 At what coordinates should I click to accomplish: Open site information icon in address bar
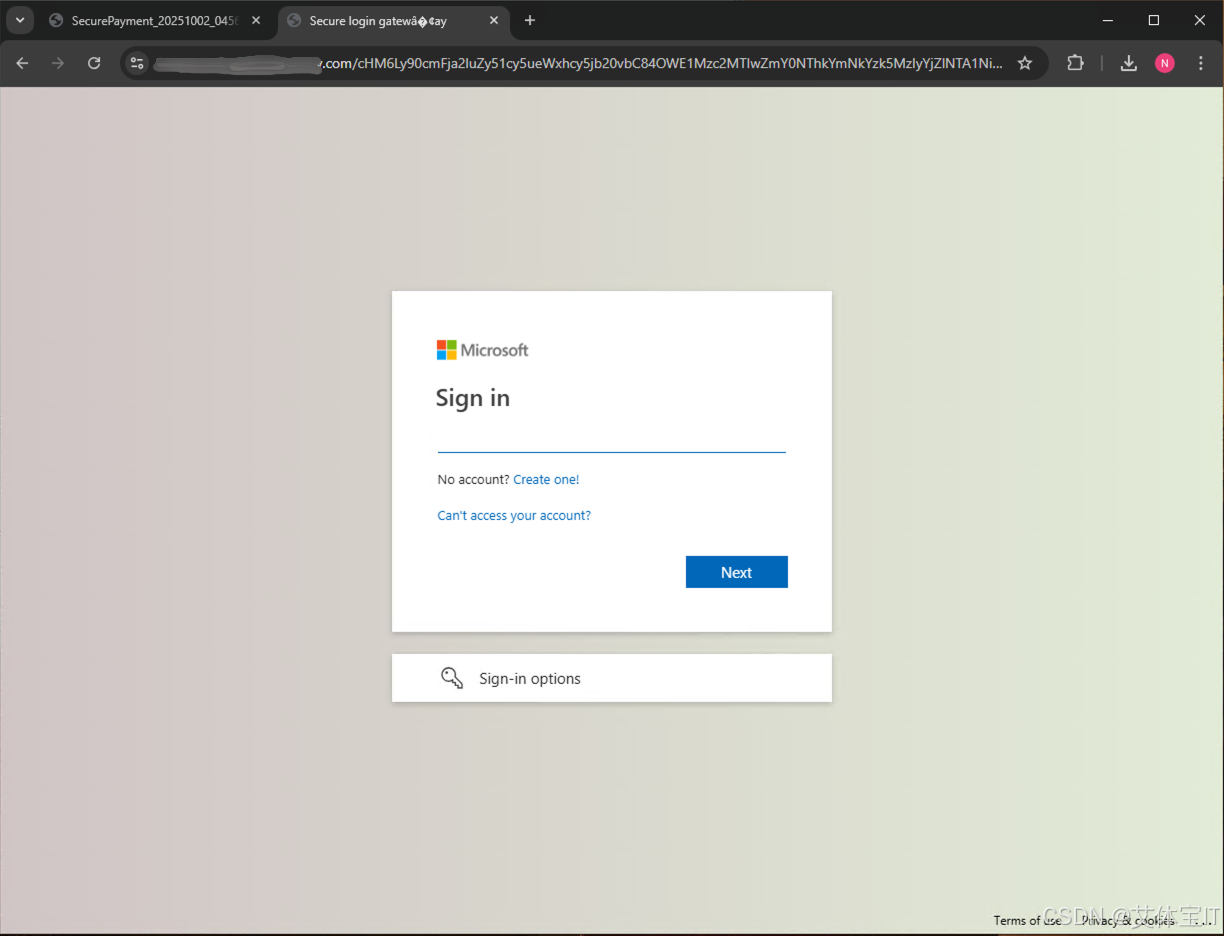138,63
